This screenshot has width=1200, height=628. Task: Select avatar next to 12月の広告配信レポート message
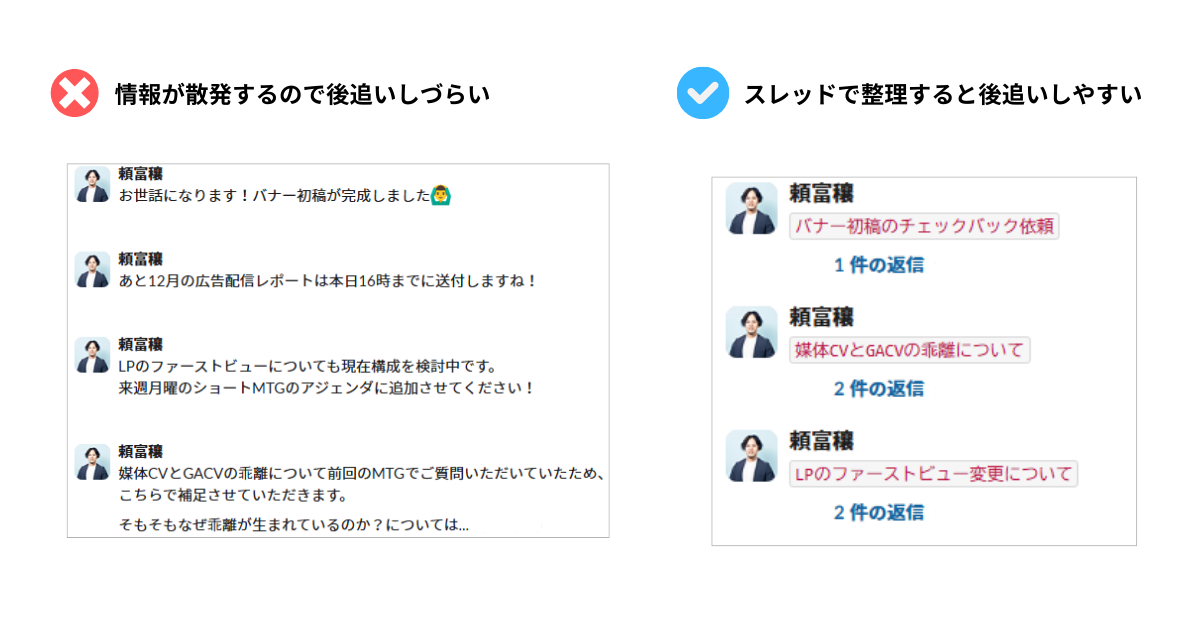click(x=92, y=270)
